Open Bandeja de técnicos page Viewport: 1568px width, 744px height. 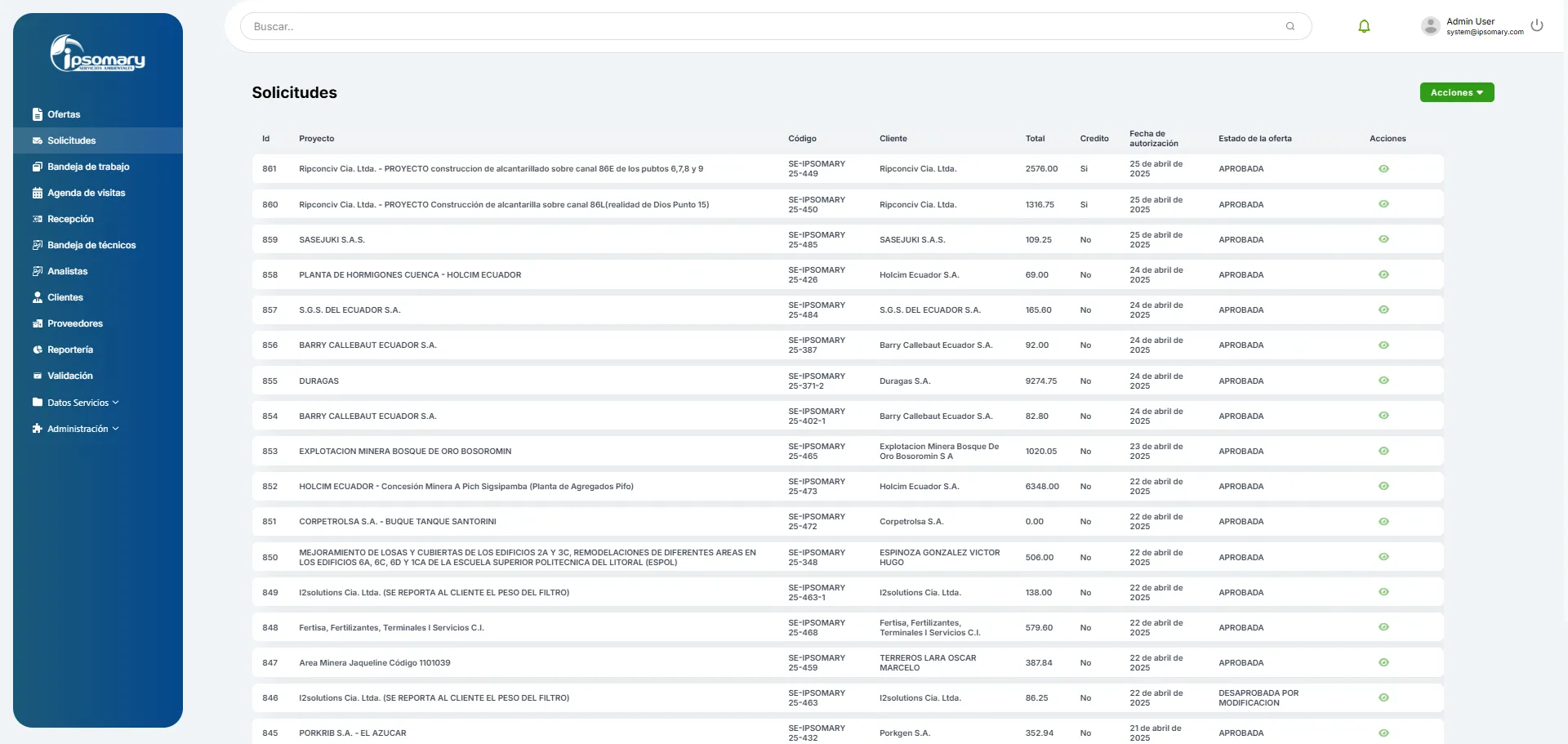click(x=91, y=245)
